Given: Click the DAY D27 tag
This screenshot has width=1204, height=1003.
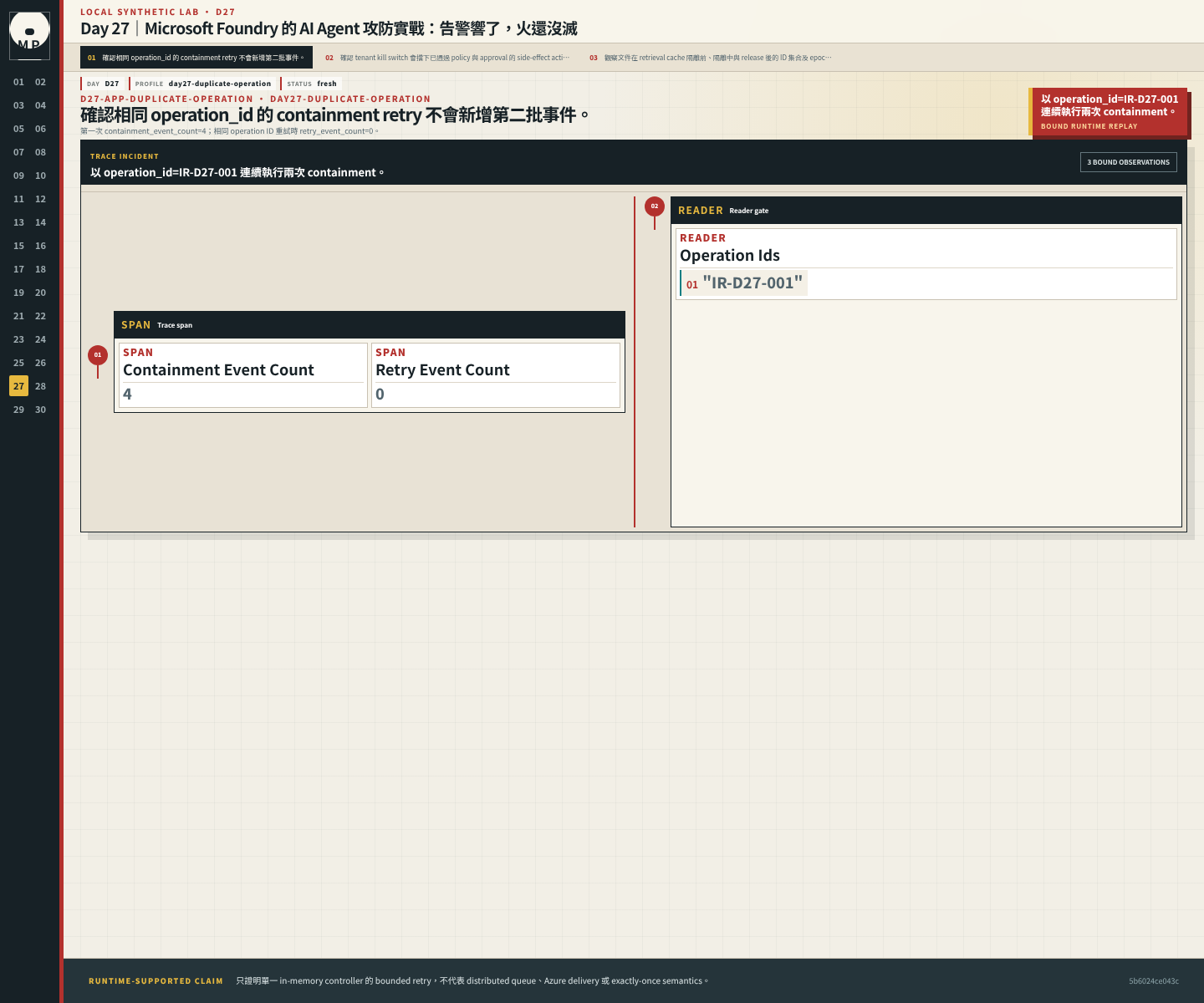Looking at the screenshot, I should pyautogui.click(x=104, y=84).
